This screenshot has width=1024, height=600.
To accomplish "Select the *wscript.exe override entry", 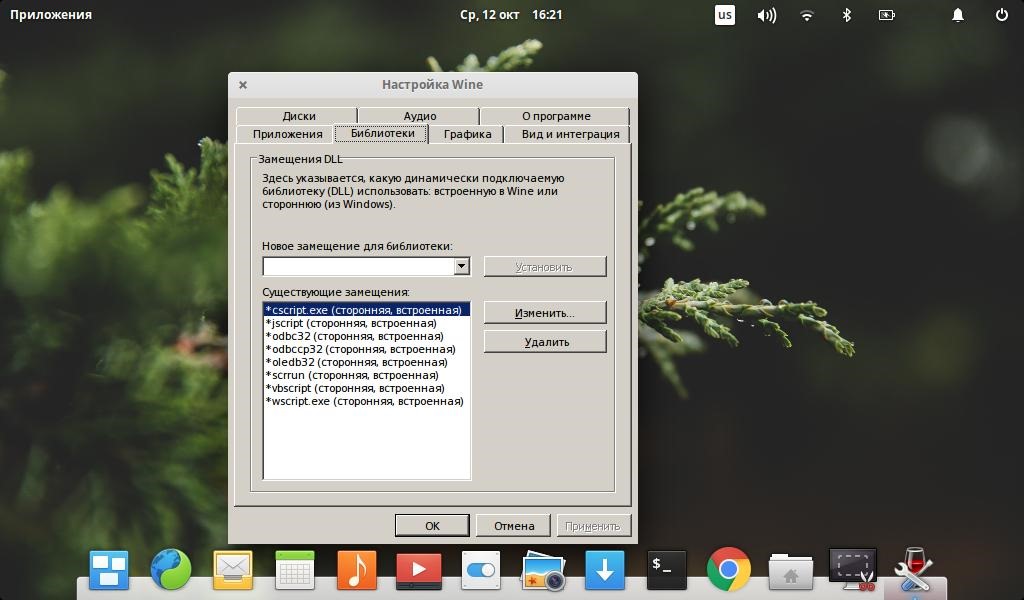I will tap(366, 401).
